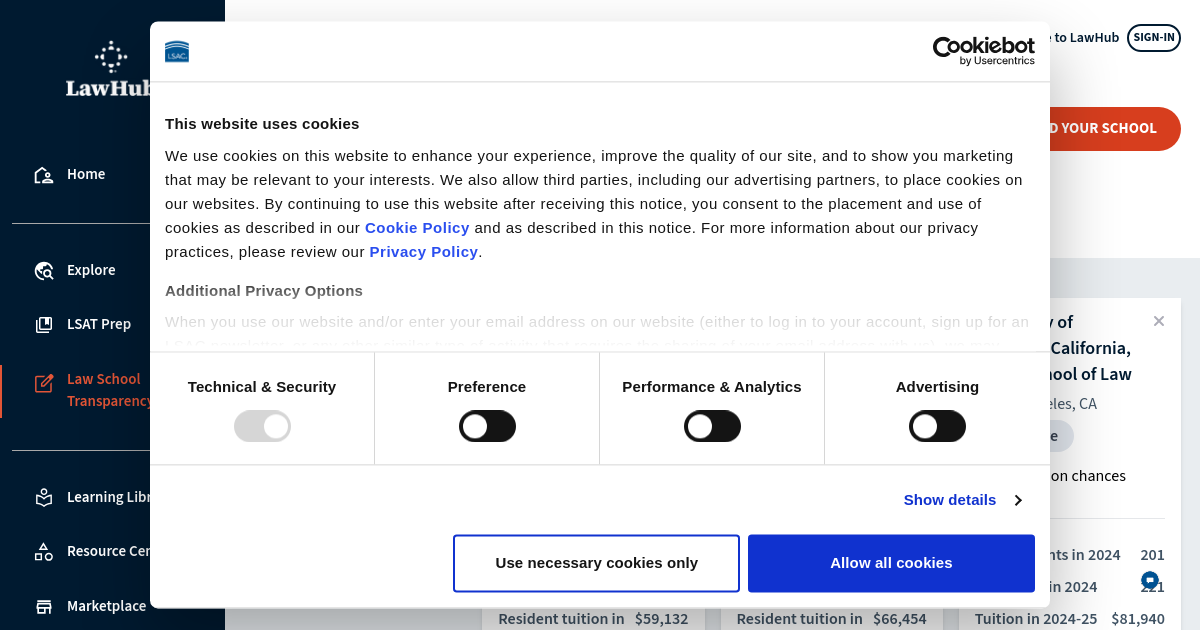Close the school comparison card

tap(1159, 321)
